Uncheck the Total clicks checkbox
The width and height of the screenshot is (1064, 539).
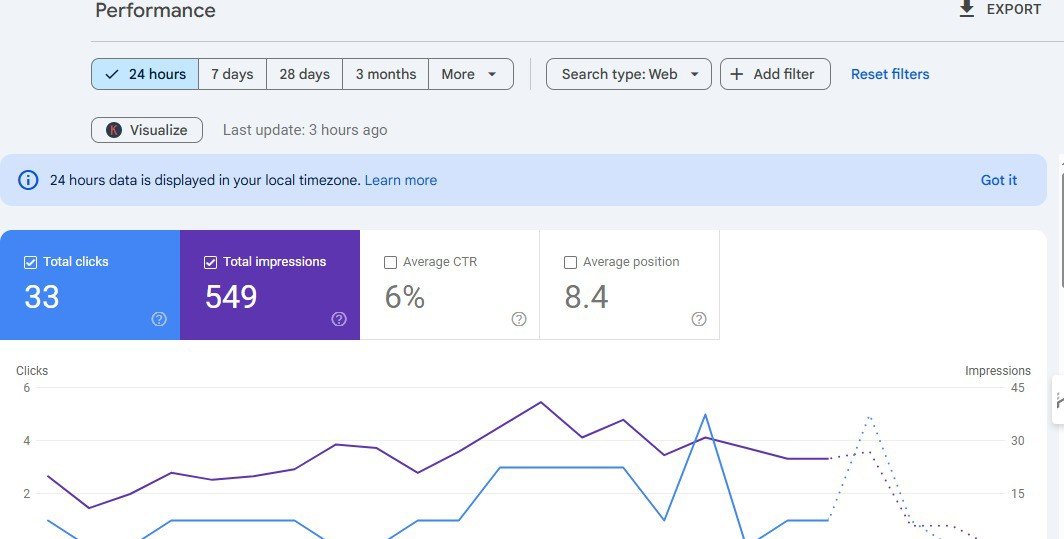tap(30, 262)
